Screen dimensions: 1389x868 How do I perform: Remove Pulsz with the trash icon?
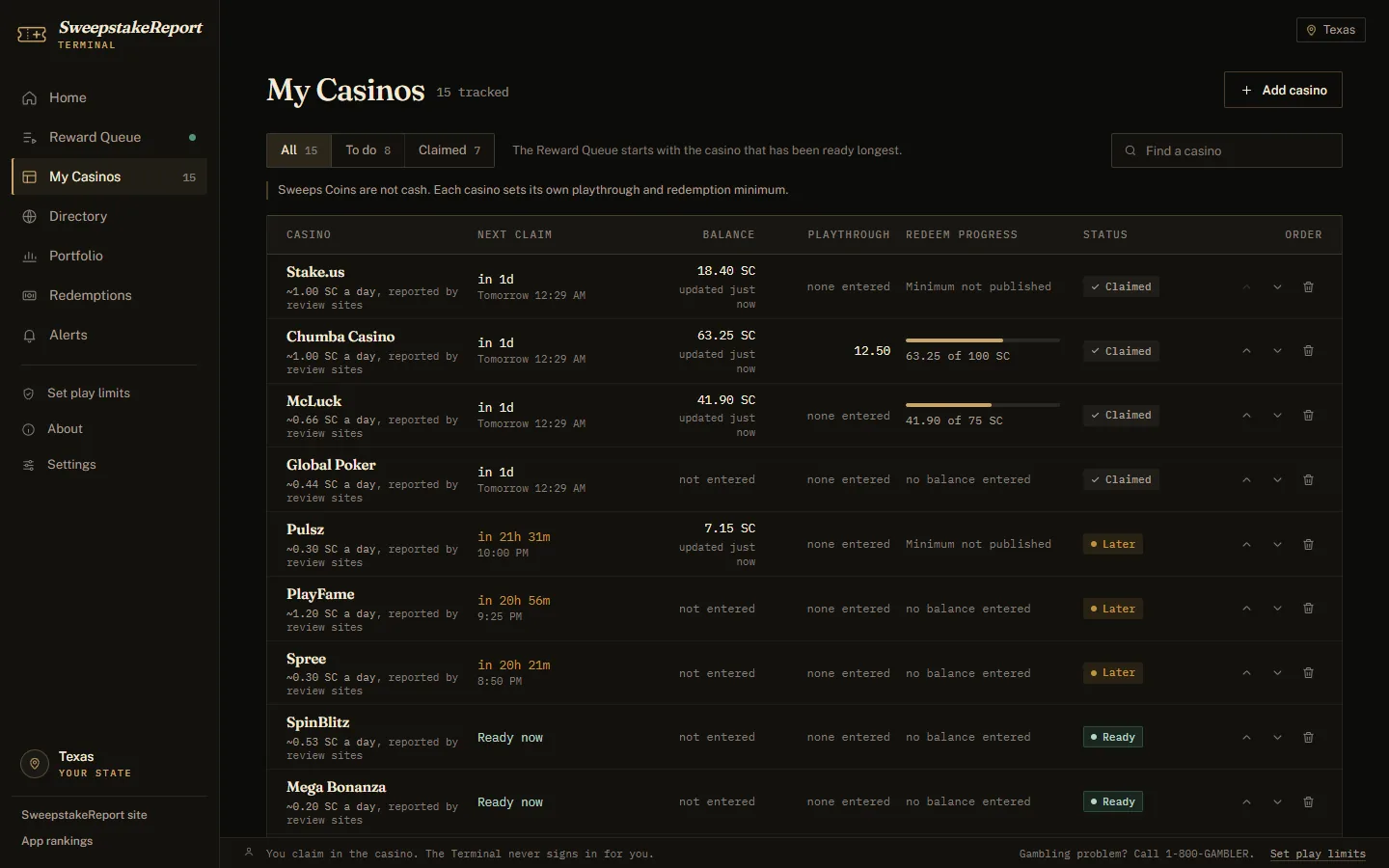(x=1308, y=545)
